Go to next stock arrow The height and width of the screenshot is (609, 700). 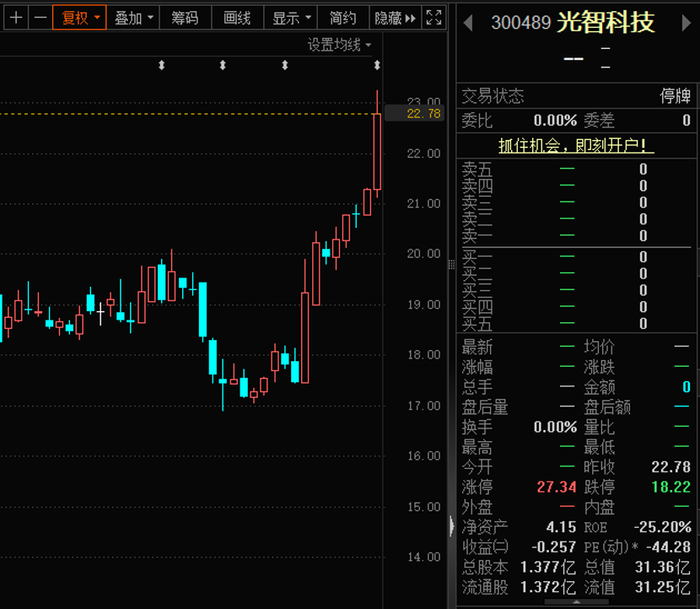click(x=686, y=22)
